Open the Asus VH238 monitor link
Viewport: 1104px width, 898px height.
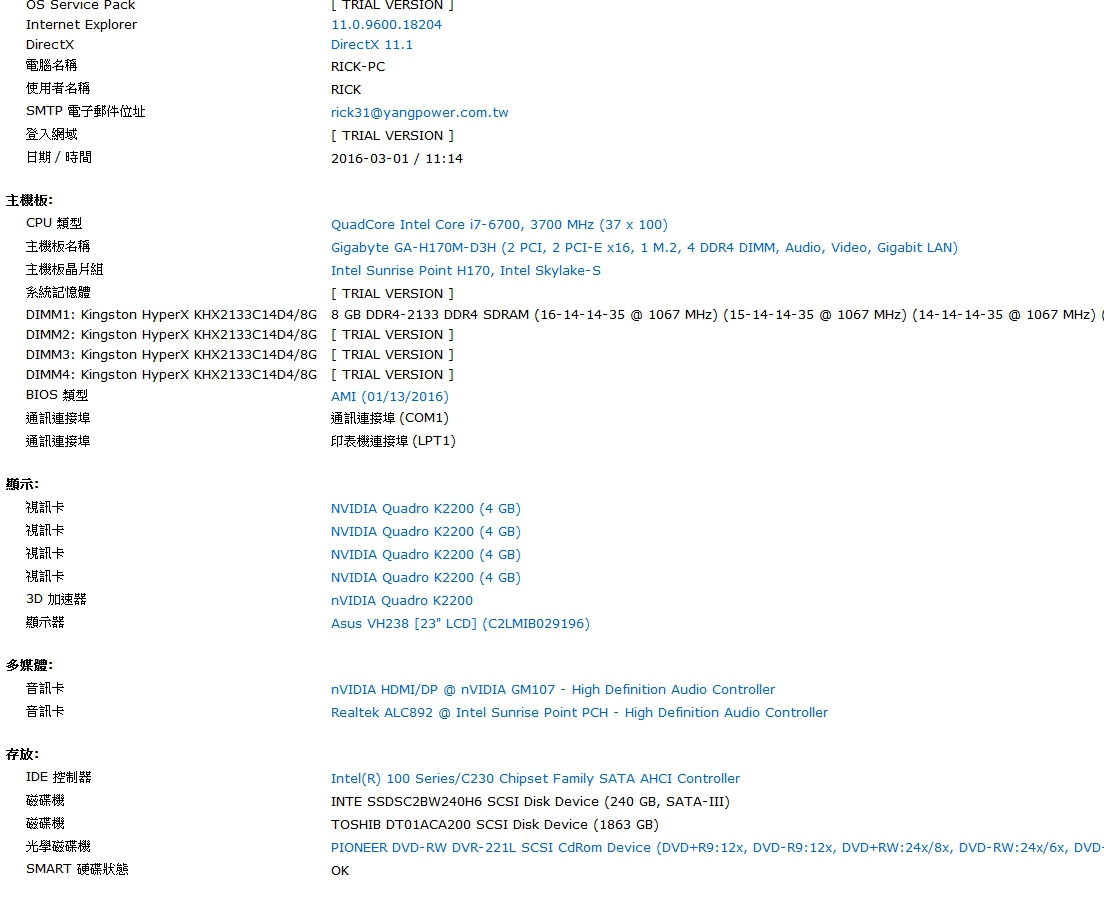460,623
